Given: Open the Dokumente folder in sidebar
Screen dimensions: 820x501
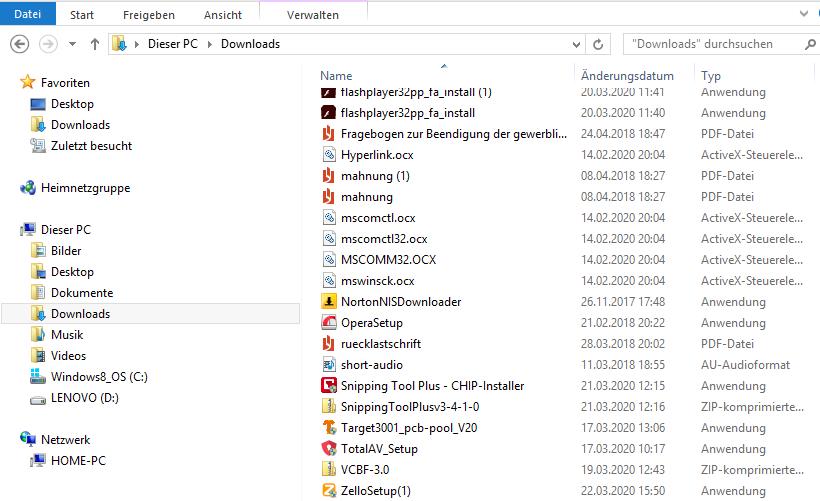Looking at the screenshot, I should (x=82, y=293).
